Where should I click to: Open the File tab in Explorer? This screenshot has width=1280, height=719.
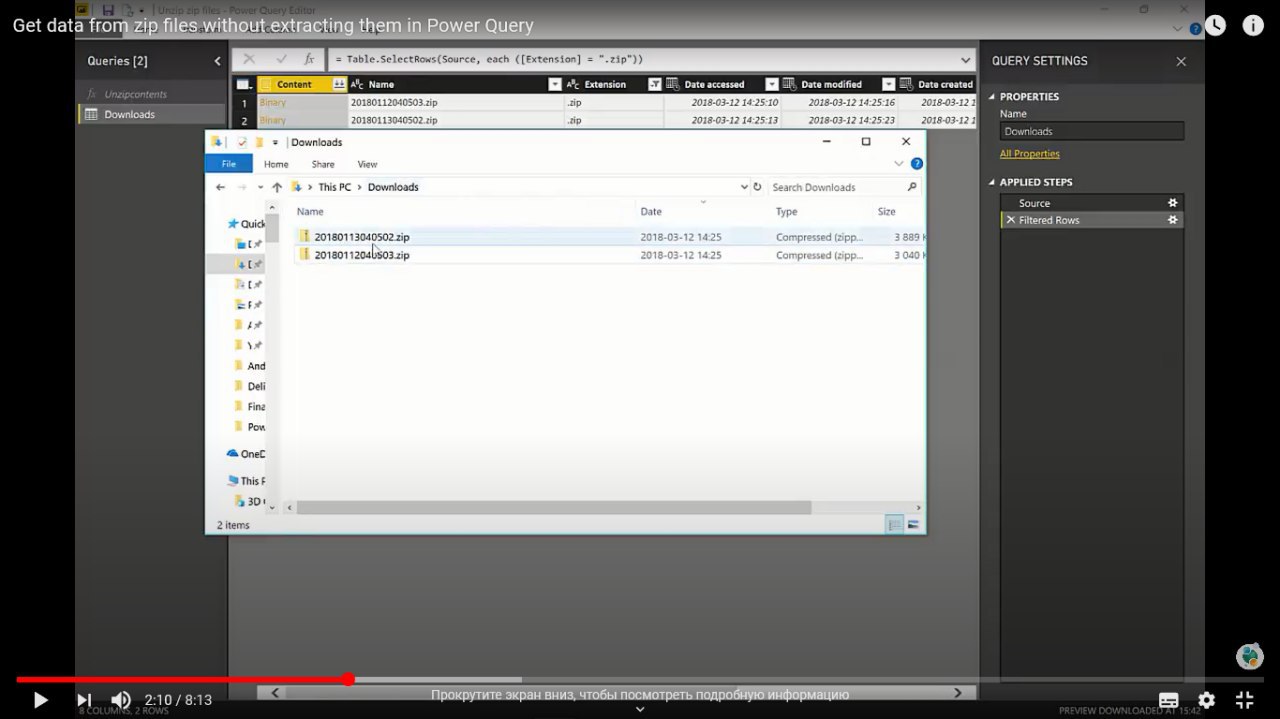point(229,164)
